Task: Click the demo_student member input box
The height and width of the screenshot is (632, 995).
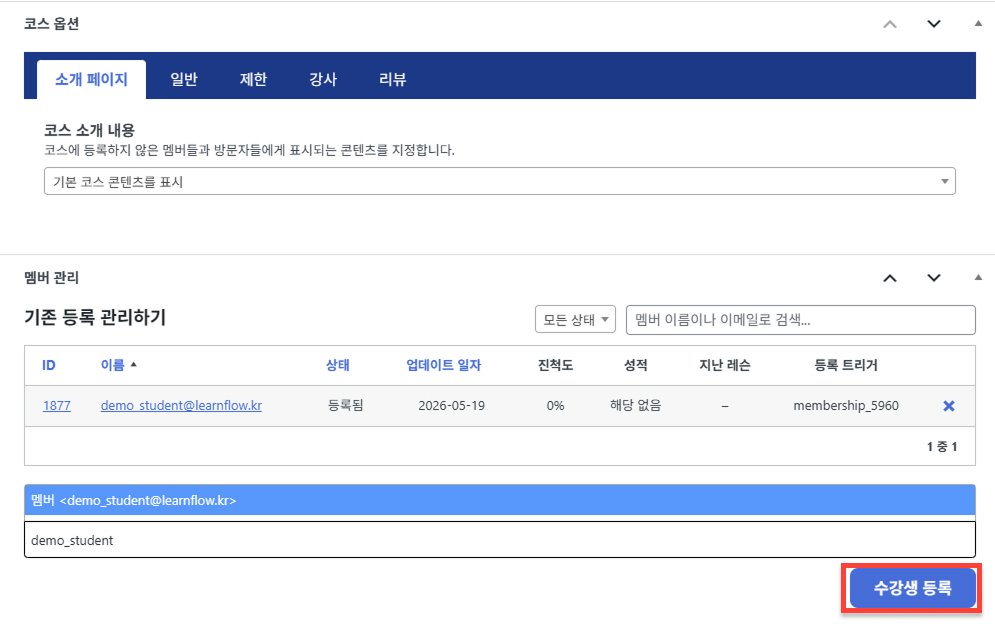Action: [x=499, y=540]
